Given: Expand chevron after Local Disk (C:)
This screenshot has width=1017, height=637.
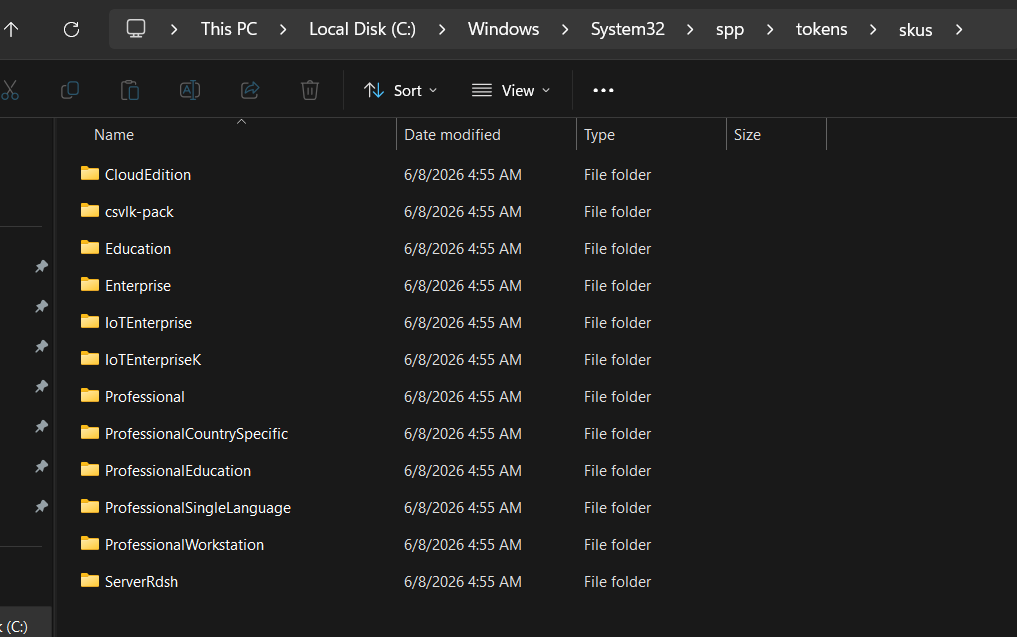Looking at the screenshot, I should [x=442, y=29].
